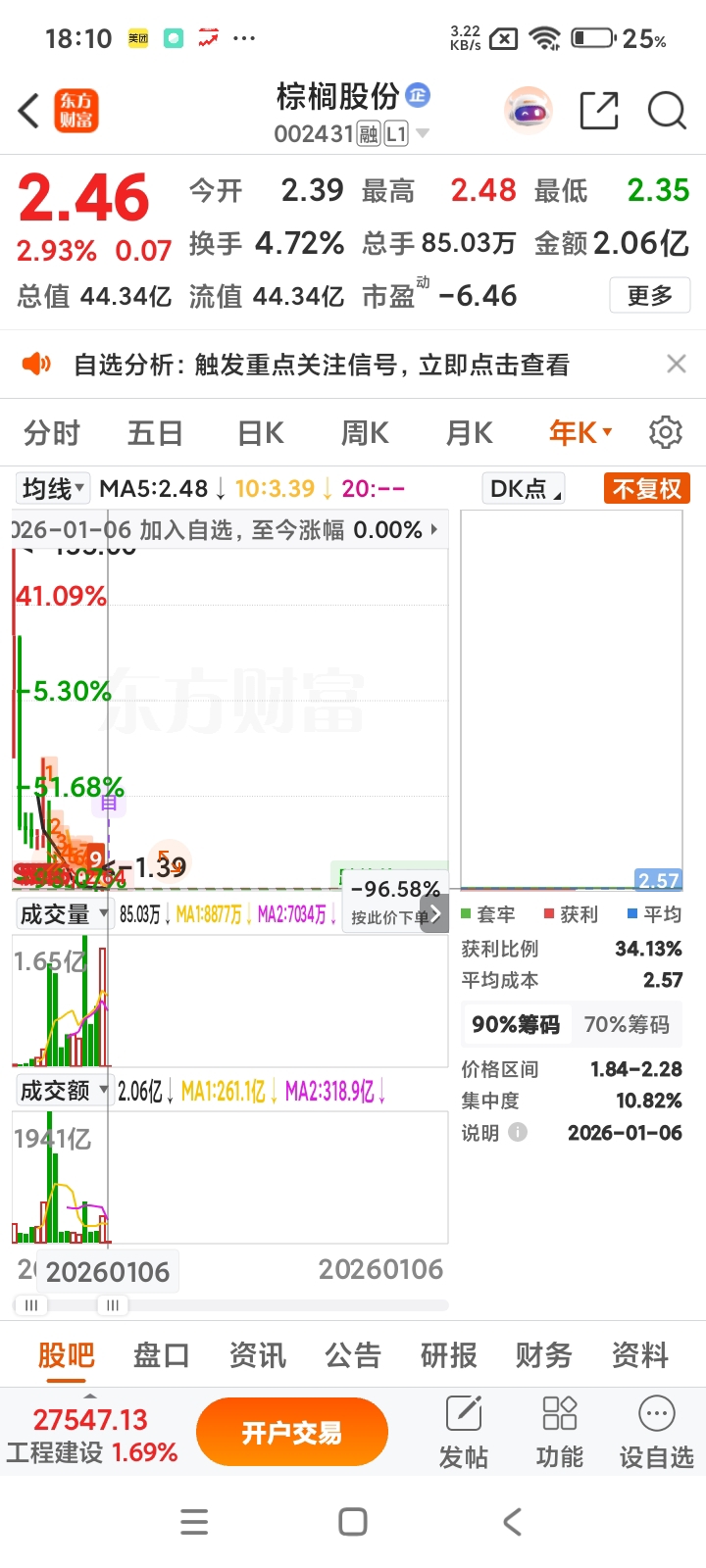Tap the 融 margin badge

pos(369,133)
